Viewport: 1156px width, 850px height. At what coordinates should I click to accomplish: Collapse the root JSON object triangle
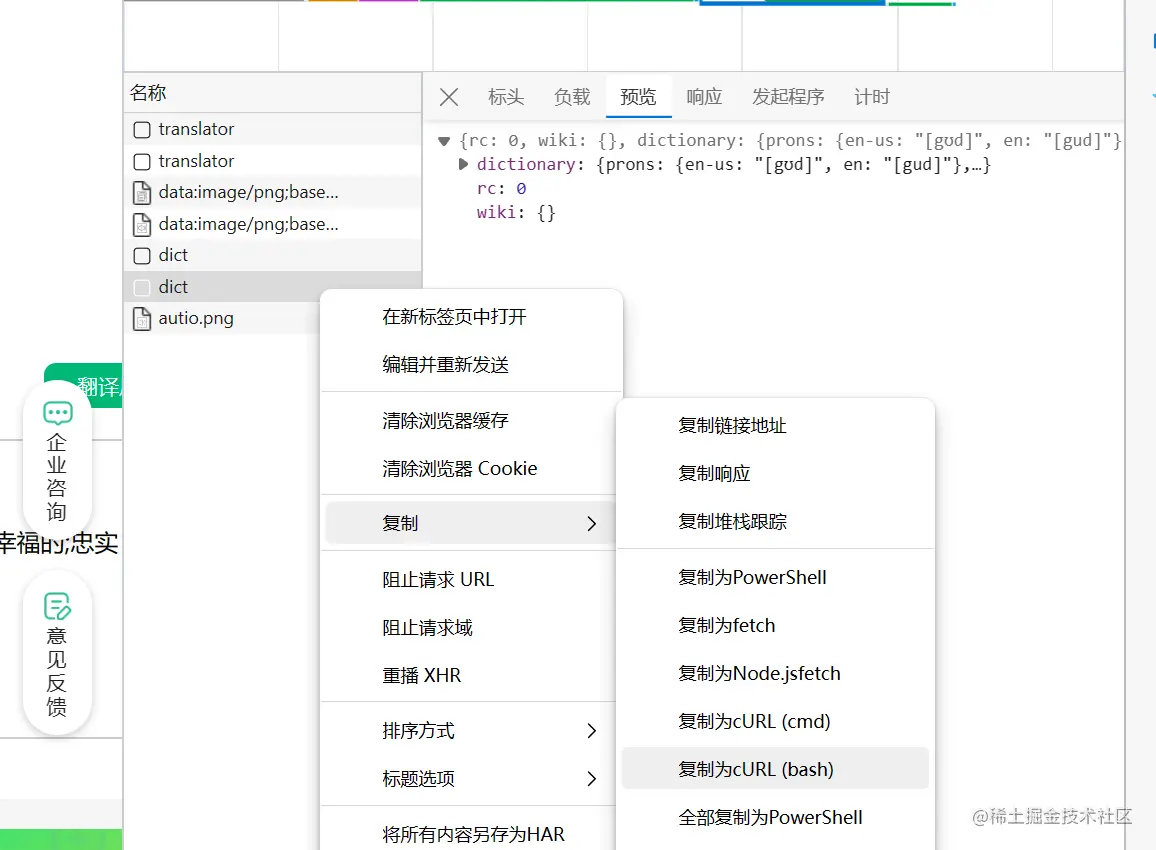(444, 141)
